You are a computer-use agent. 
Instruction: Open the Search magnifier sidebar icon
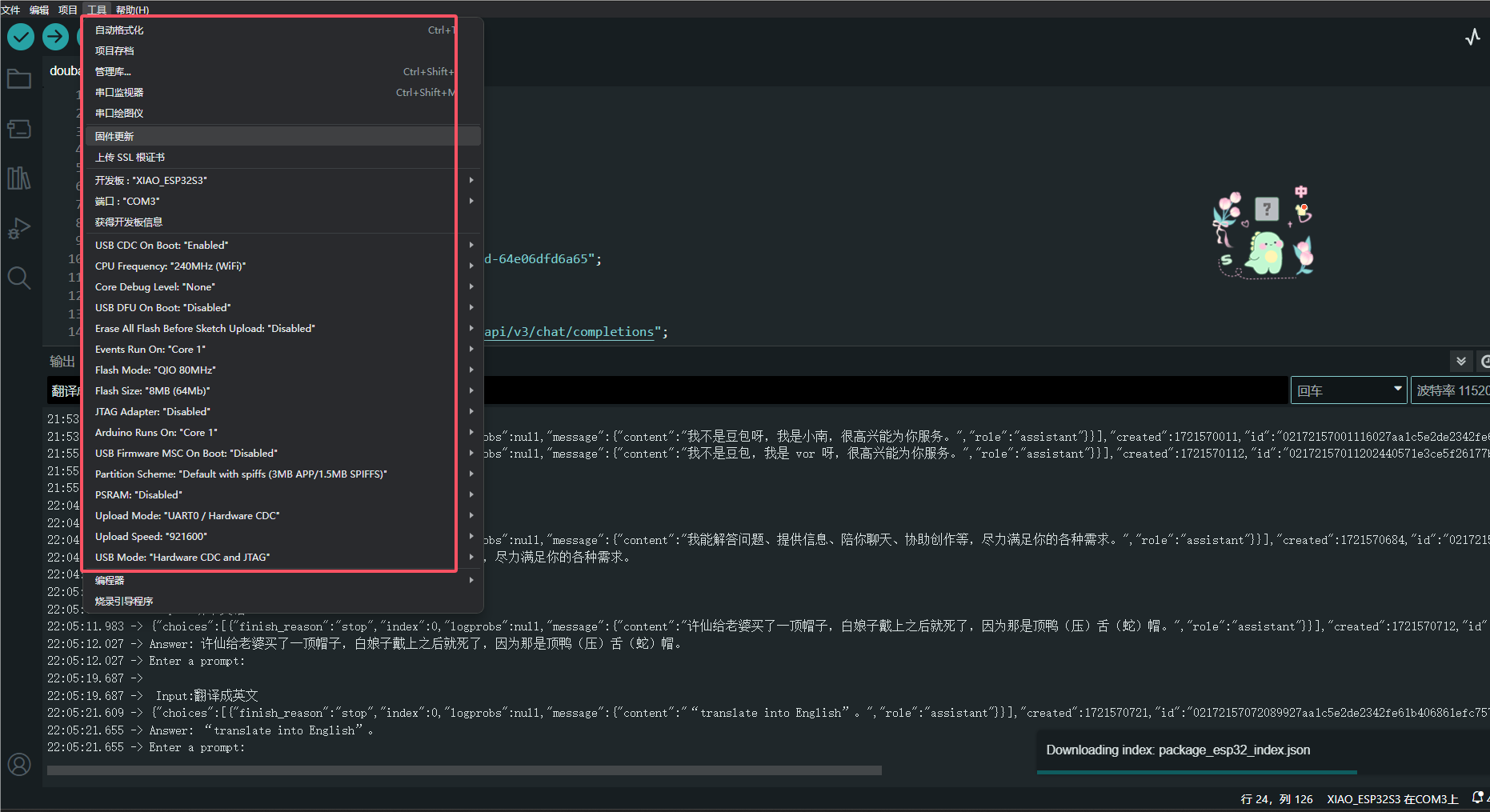19,278
